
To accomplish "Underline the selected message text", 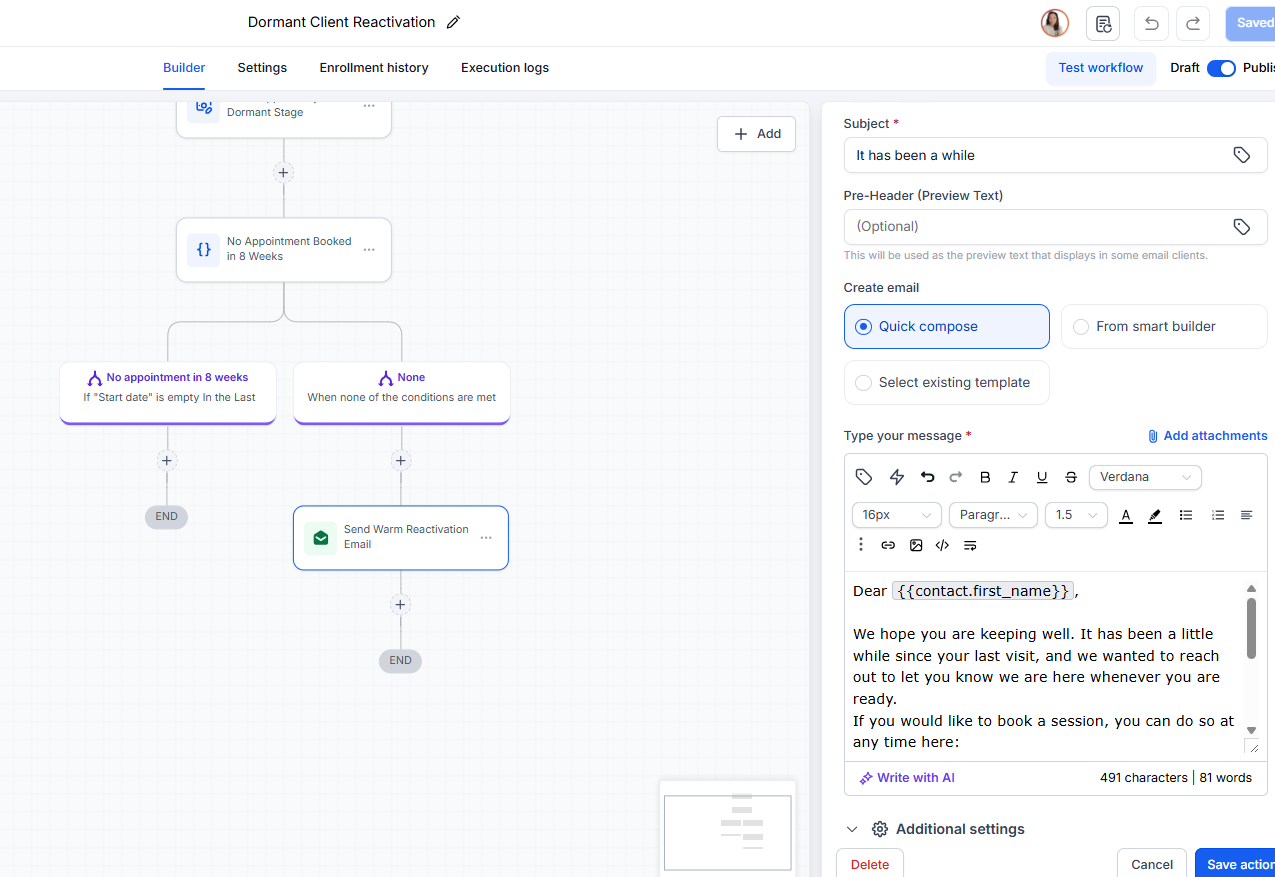I will click(x=1042, y=477).
